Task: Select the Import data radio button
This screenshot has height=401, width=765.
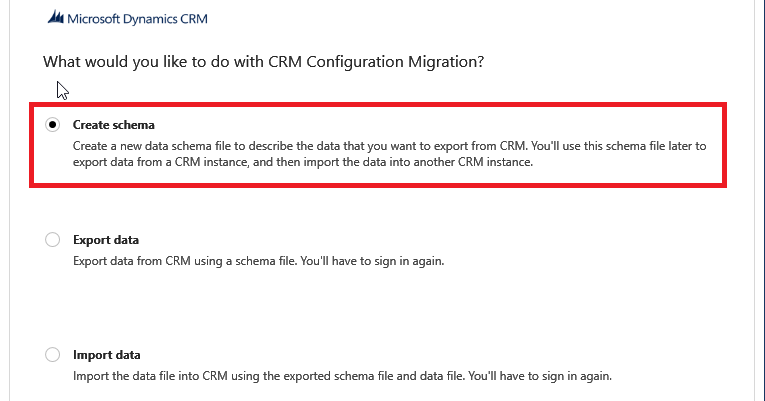Action: coord(52,355)
